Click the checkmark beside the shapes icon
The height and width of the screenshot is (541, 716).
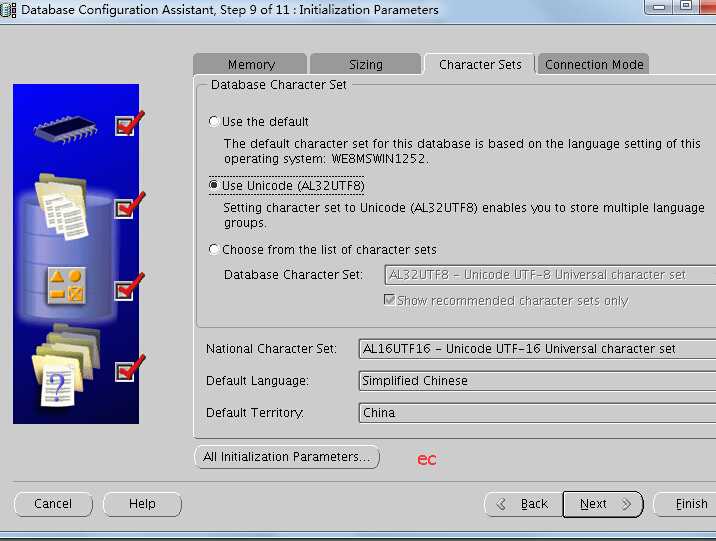130,286
